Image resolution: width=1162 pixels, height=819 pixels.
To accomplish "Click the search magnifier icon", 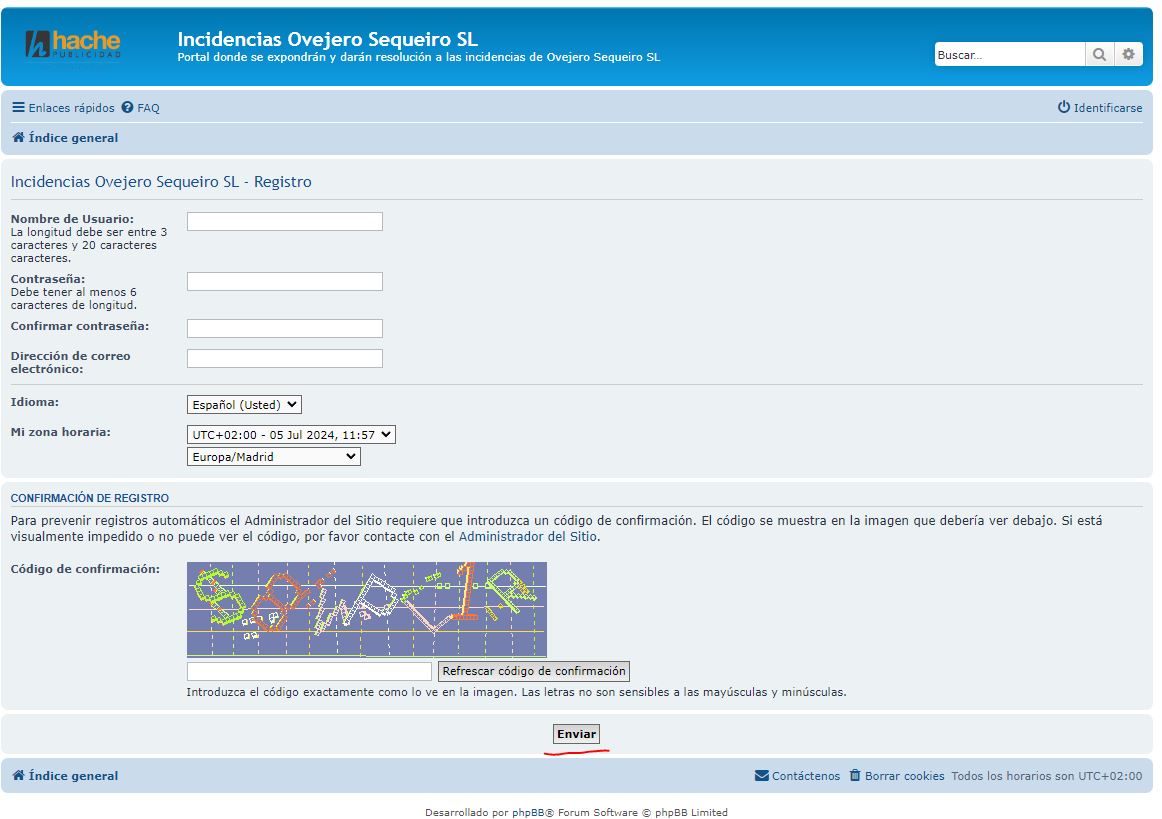I will coord(1100,54).
